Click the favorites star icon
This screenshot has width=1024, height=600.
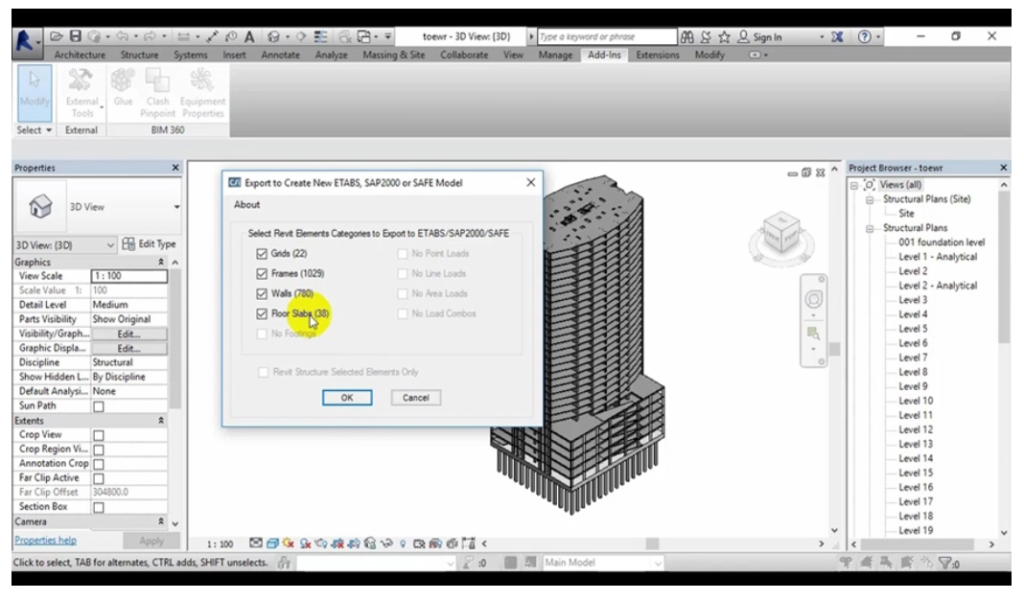[724, 37]
